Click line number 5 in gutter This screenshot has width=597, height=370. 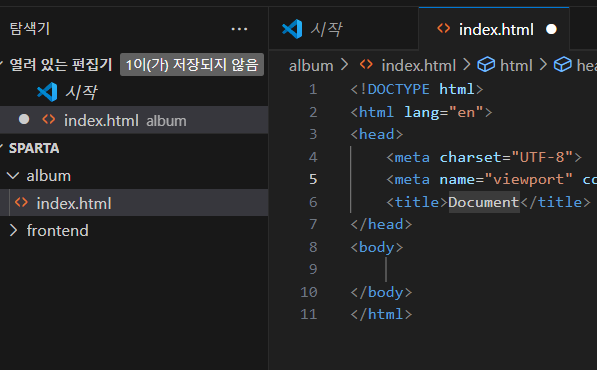pyautogui.click(x=313, y=179)
